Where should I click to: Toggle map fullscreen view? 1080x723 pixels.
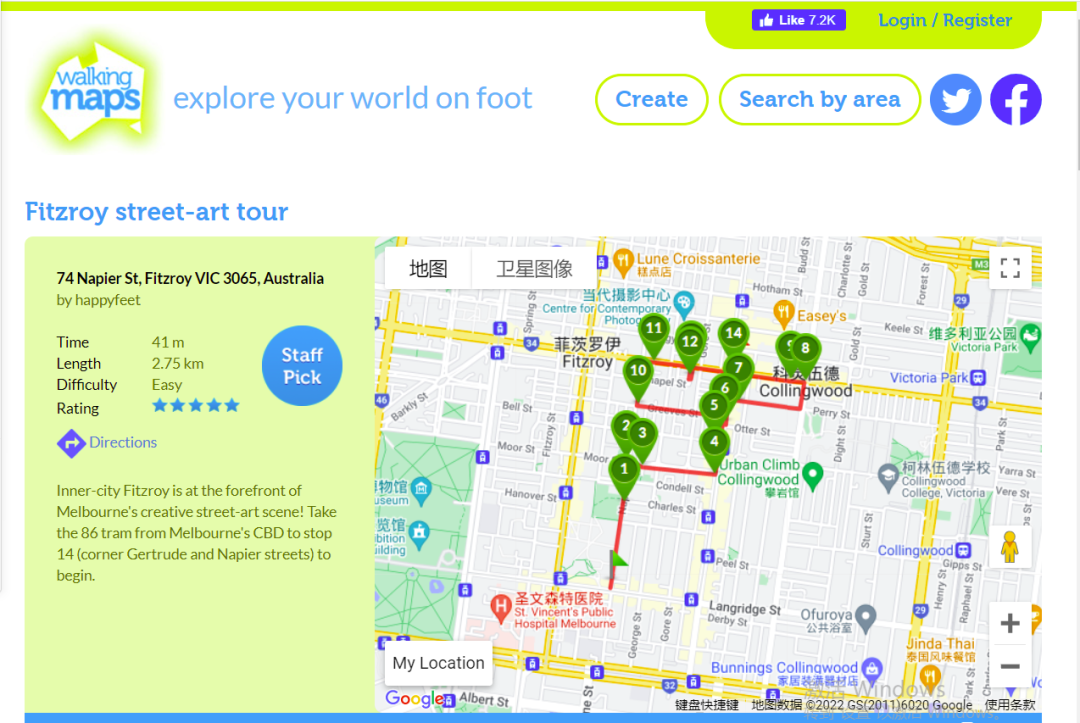[1010, 268]
